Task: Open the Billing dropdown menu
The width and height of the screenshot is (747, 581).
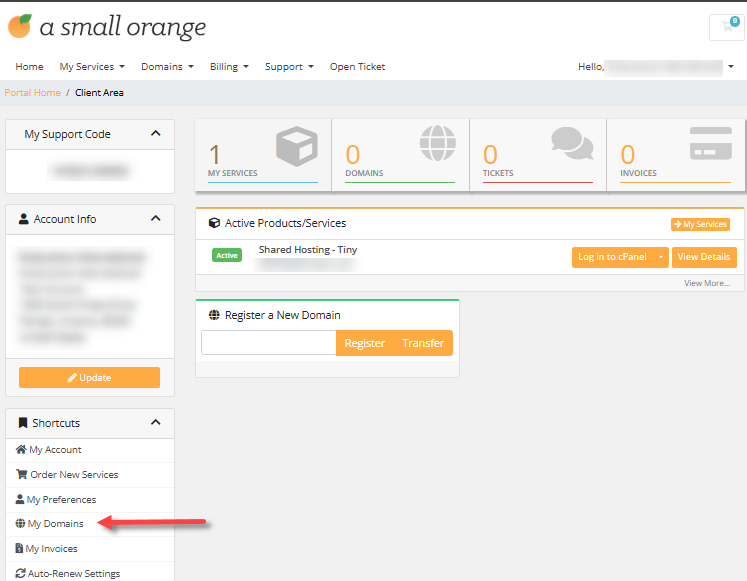Action: tap(229, 67)
